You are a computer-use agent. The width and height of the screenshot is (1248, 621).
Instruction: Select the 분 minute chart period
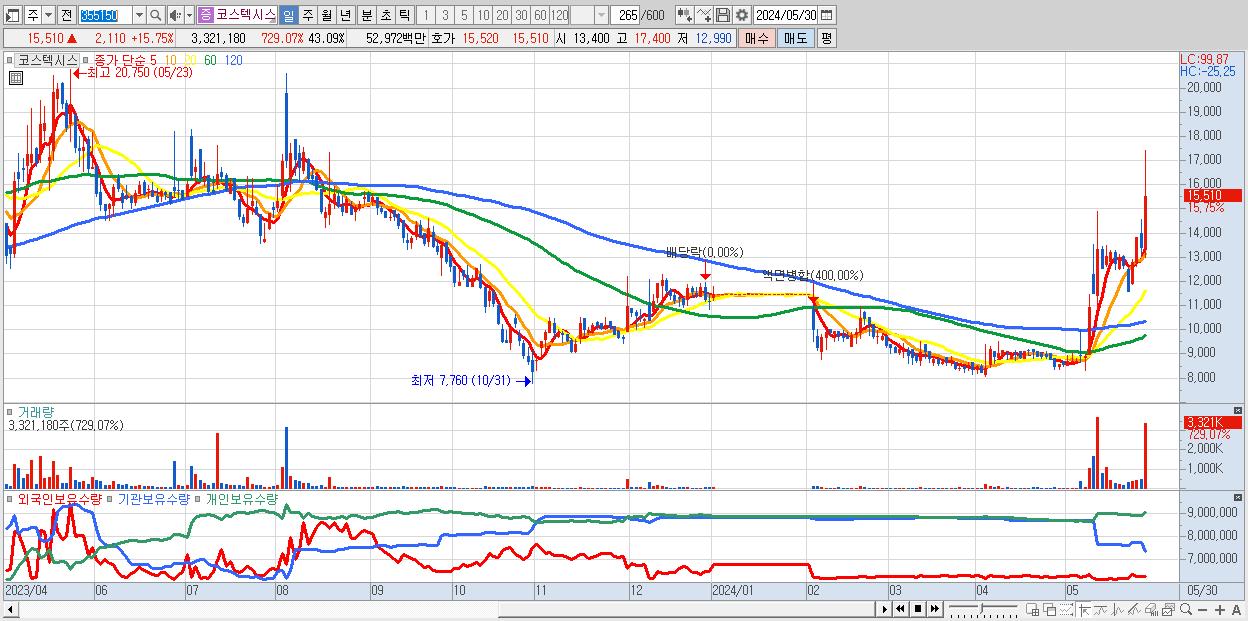coord(366,15)
